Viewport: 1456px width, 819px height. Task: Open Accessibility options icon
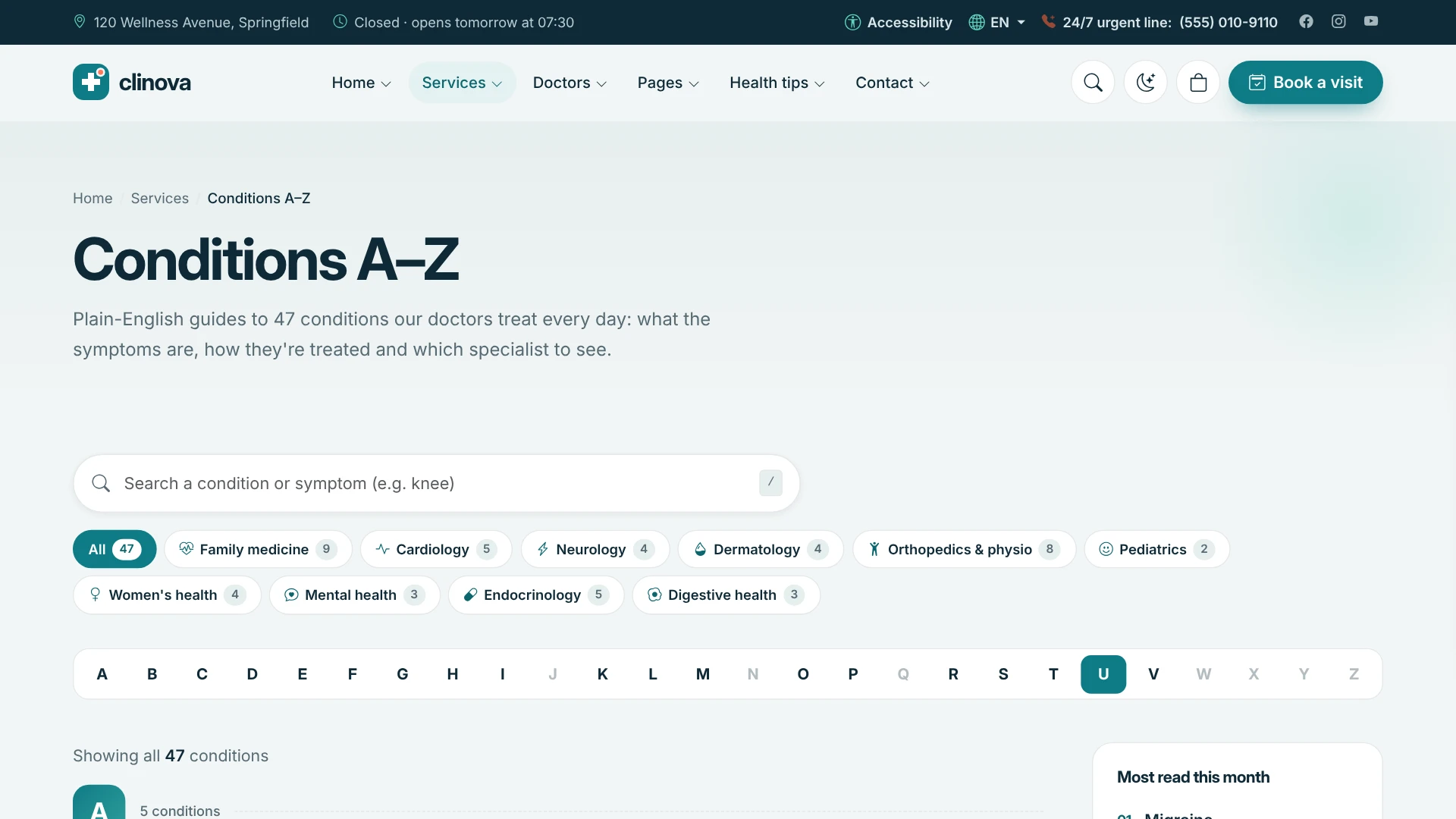click(852, 22)
